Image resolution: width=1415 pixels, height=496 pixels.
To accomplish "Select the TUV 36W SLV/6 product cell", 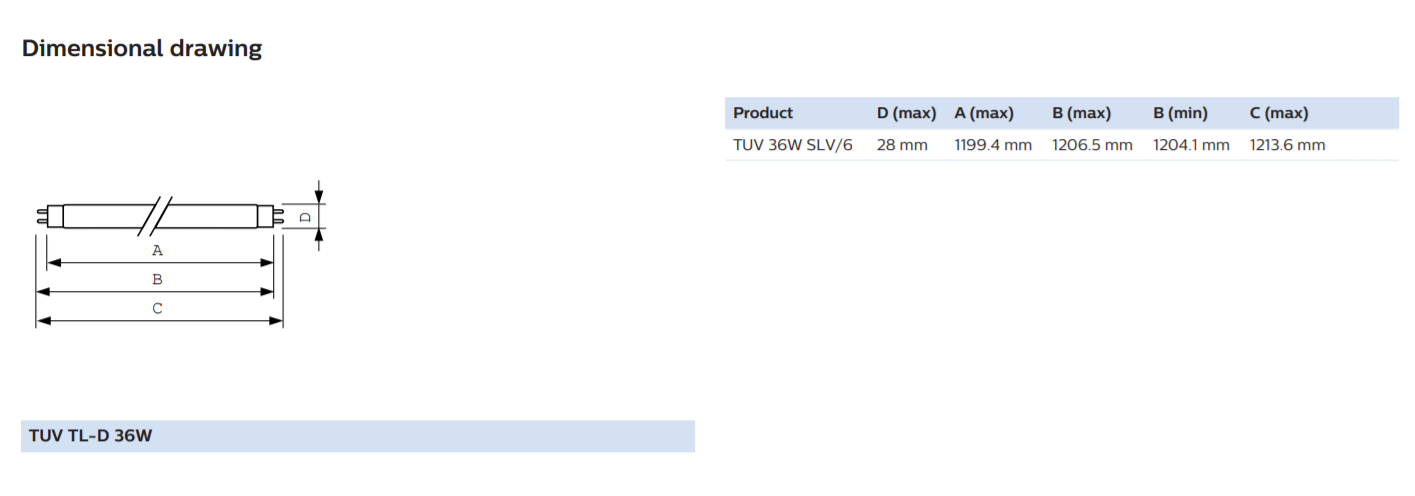I will tap(793, 145).
